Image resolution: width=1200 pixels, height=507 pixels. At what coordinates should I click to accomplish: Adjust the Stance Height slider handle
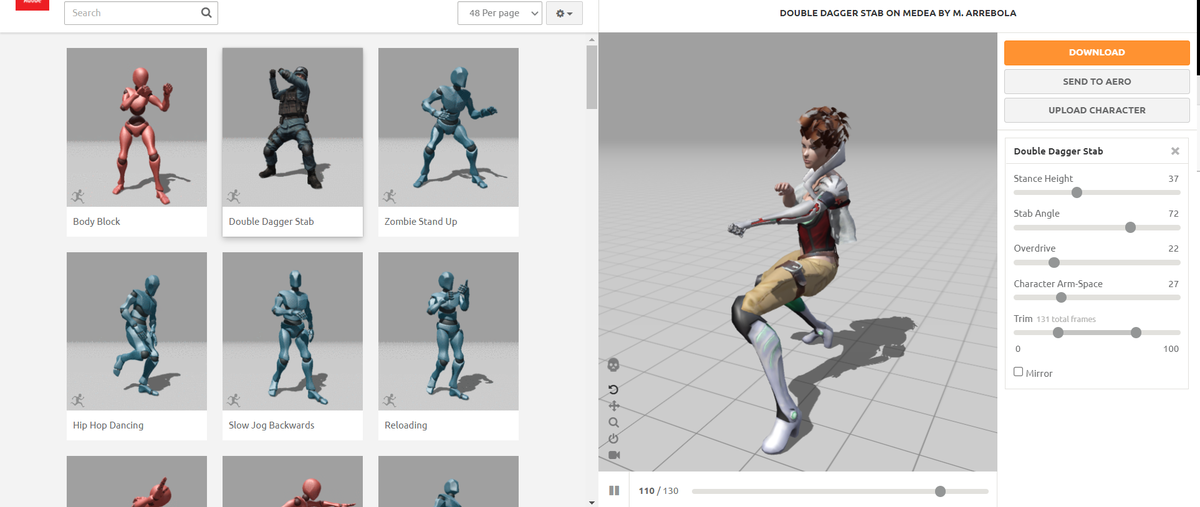point(1077,192)
